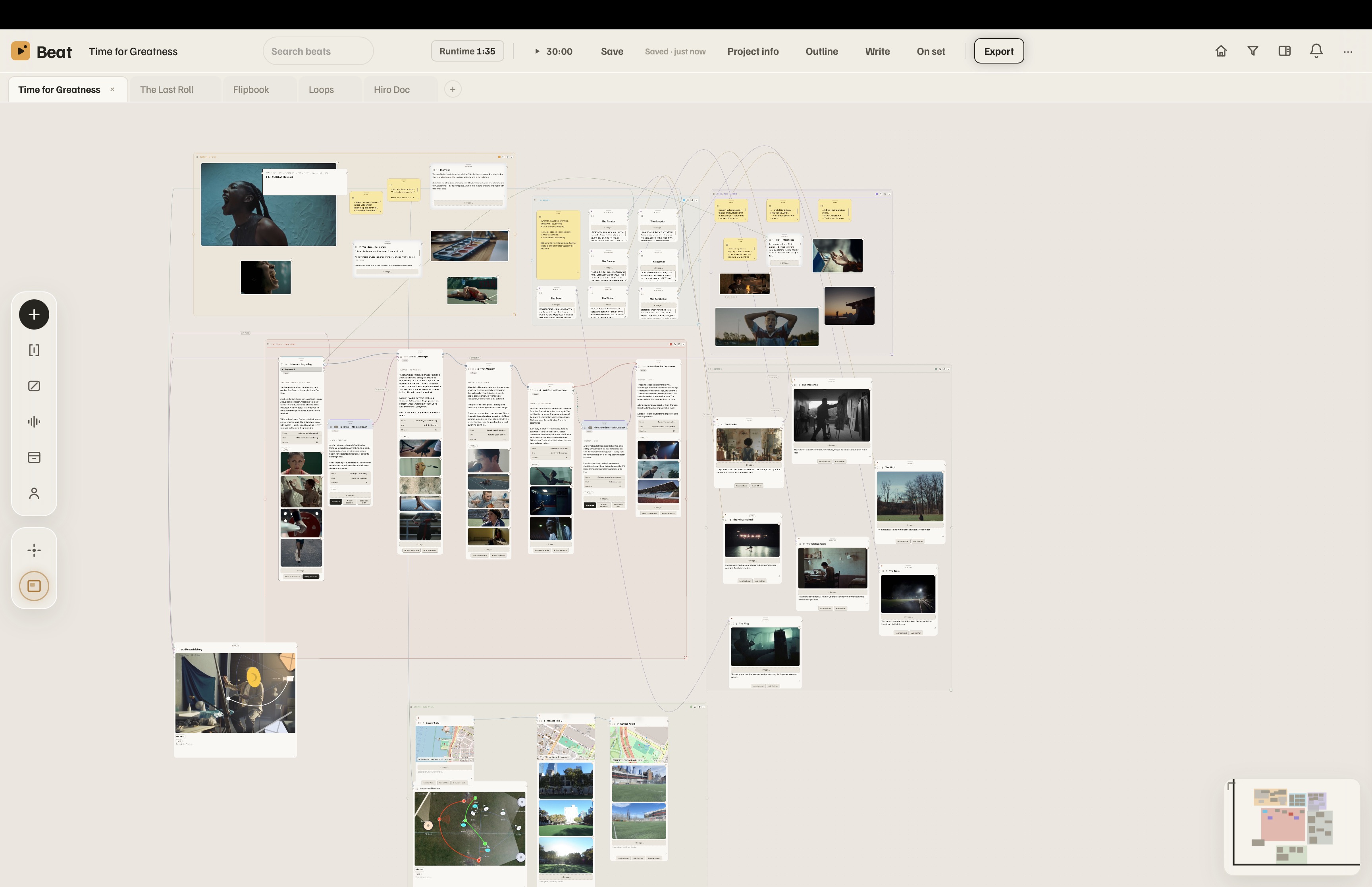Start the 30:00 timer play control
The height and width of the screenshot is (887, 1372).
click(x=553, y=51)
